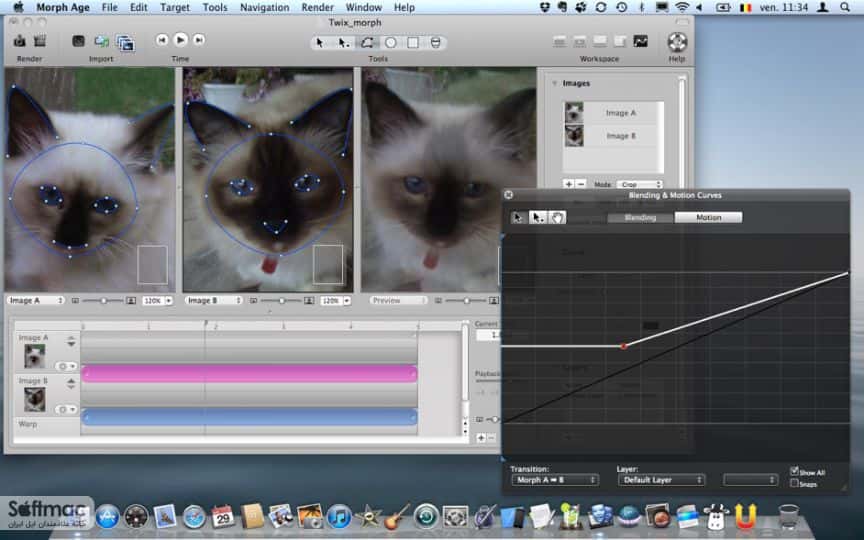Screen dimensions: 864x540
Task: Open the File menu
Action: [x=110, y=7]
